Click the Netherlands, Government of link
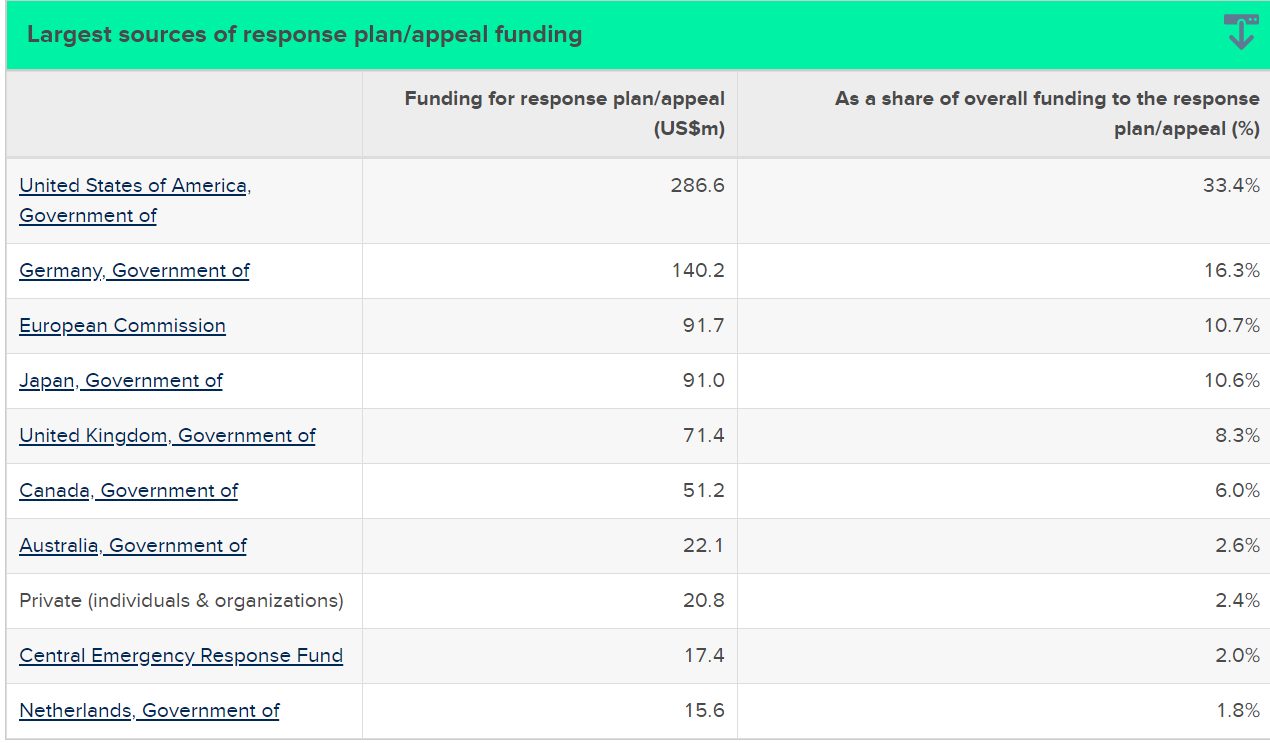This screenshot has width=1270, height=743. [x=149, y=711]
